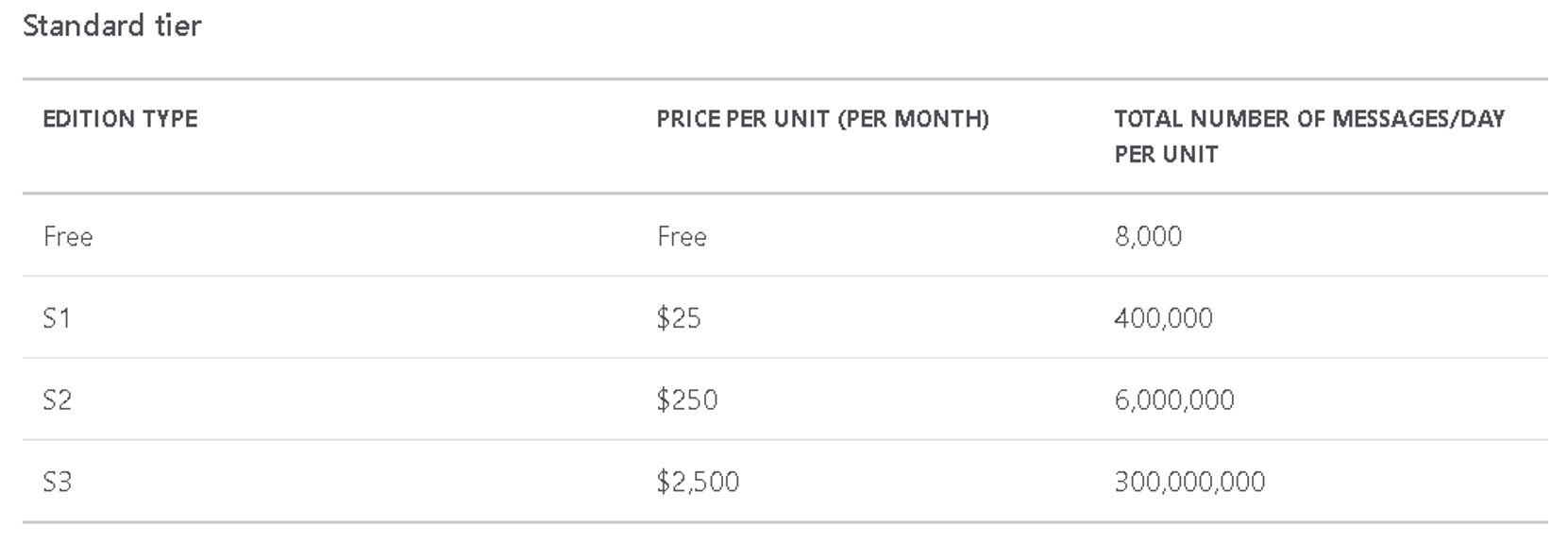Select the 6,000,000 messages value
Viewport: 1568px width, 543px height.
tap(1174, 400)
